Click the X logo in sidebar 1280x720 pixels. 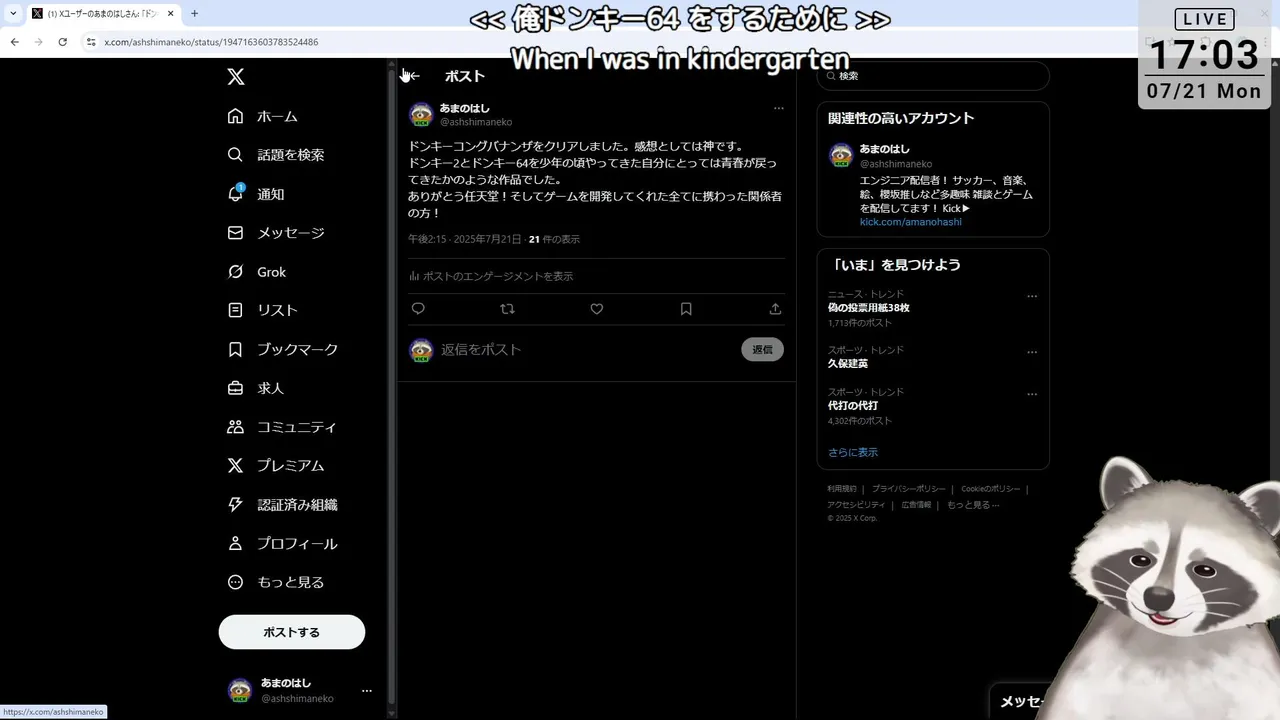(x=235, y=77)
